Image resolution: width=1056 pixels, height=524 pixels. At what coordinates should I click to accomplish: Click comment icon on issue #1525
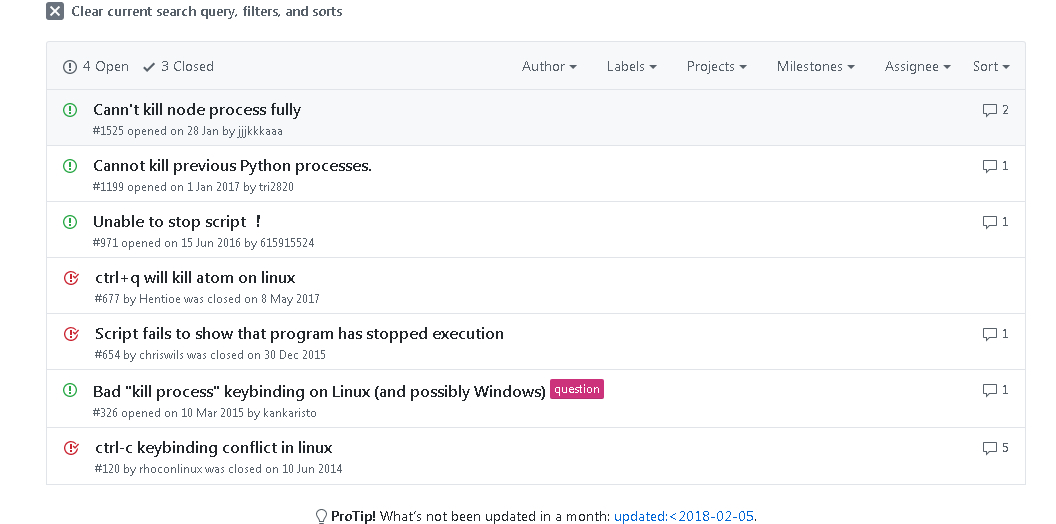[990, 110]
